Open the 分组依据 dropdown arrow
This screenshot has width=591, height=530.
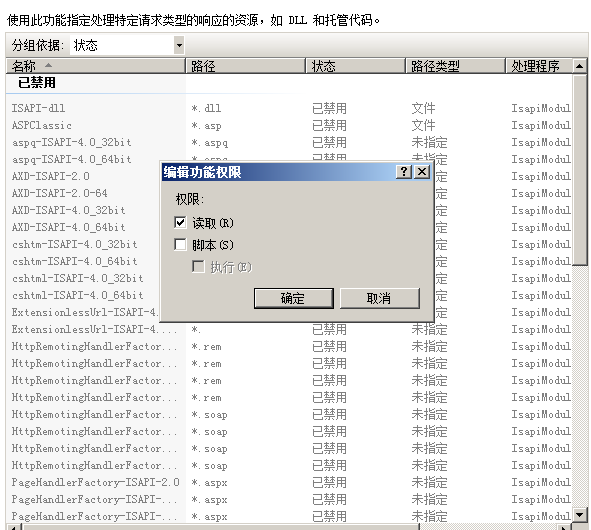[x=179, y=46]
